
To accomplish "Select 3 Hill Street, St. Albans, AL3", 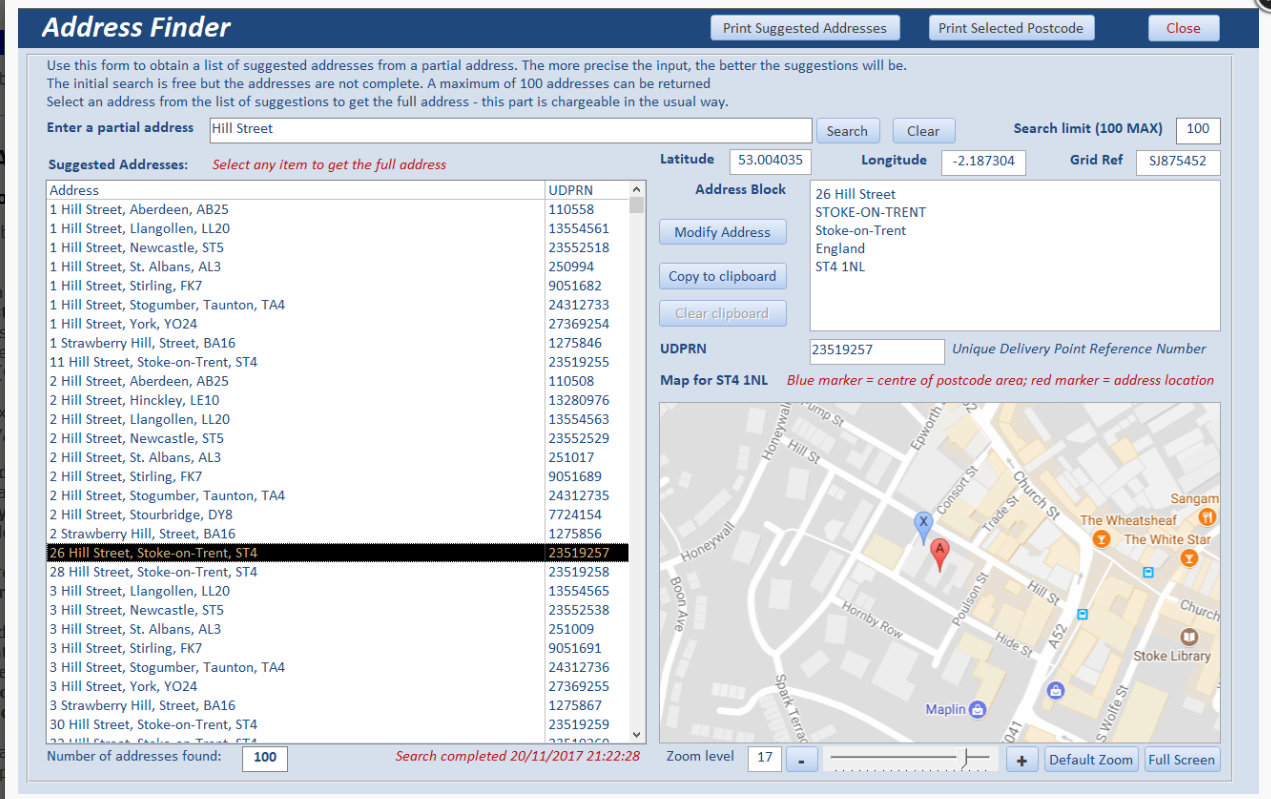I will pos(337,629).
